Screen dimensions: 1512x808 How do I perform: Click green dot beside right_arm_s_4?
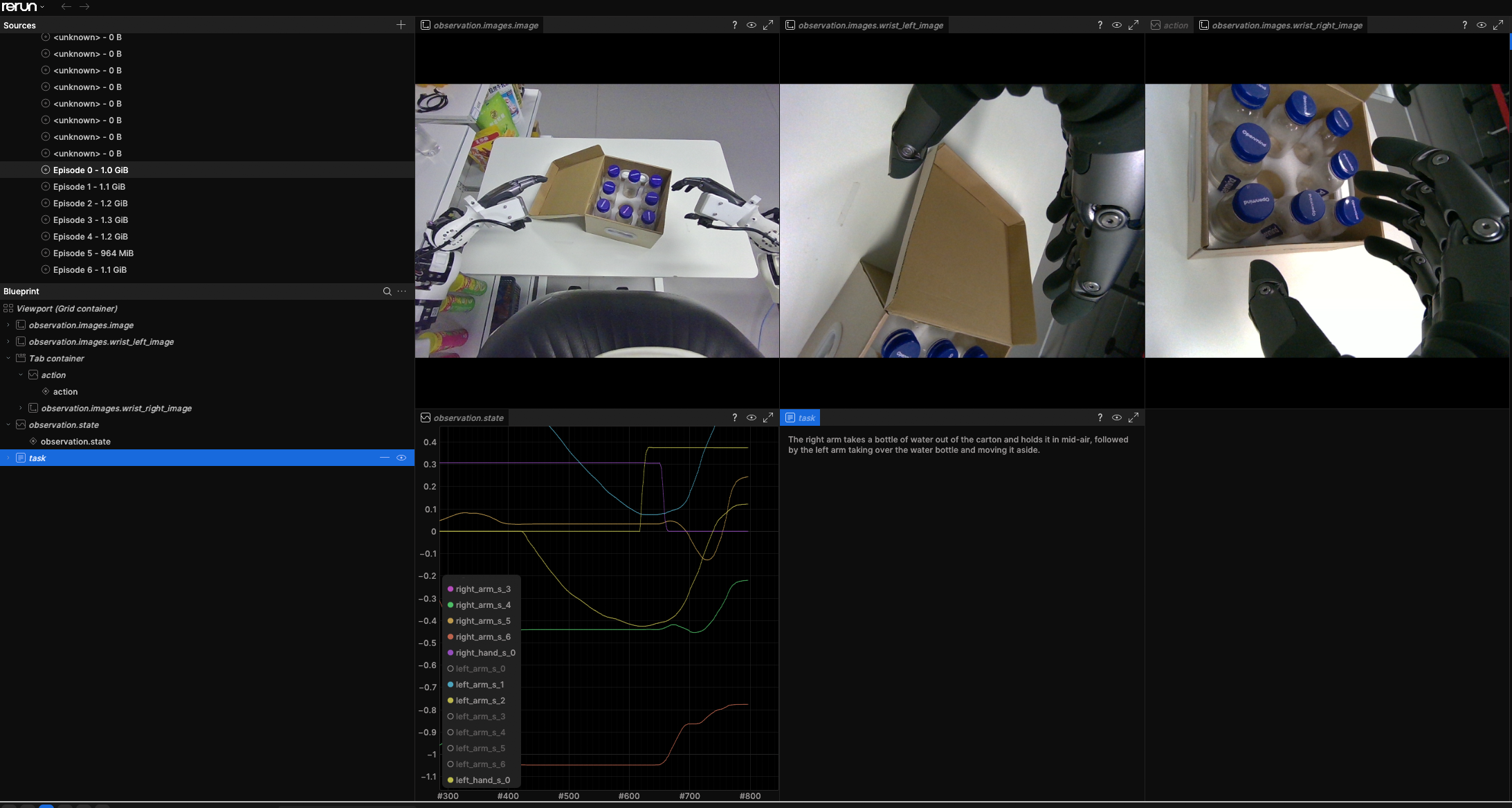click(x=450, y=605)
